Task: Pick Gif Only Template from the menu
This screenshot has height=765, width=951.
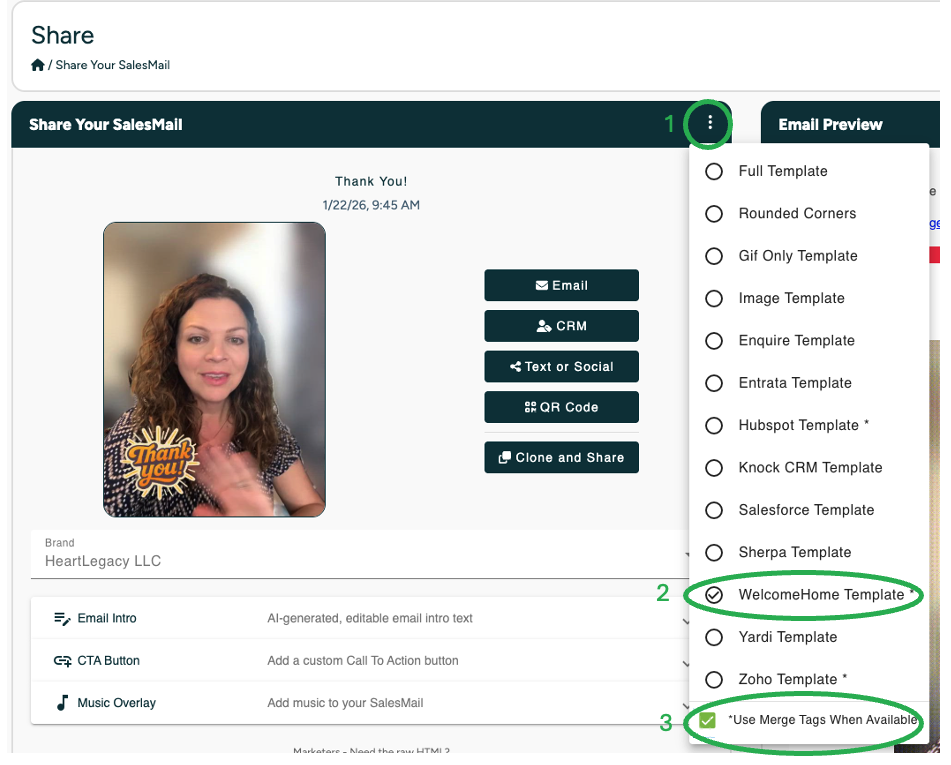Action: (x=714, y=256)
